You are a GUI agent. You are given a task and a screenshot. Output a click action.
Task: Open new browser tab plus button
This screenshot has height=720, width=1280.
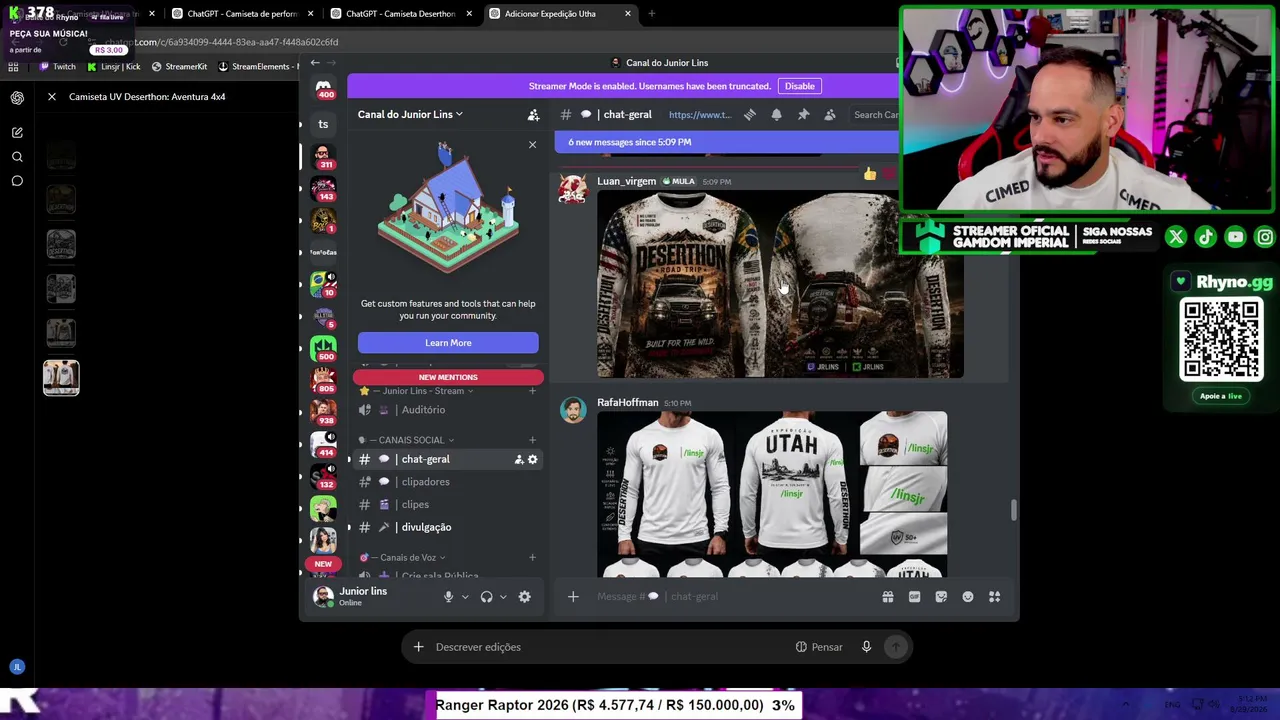click(652, 14)
